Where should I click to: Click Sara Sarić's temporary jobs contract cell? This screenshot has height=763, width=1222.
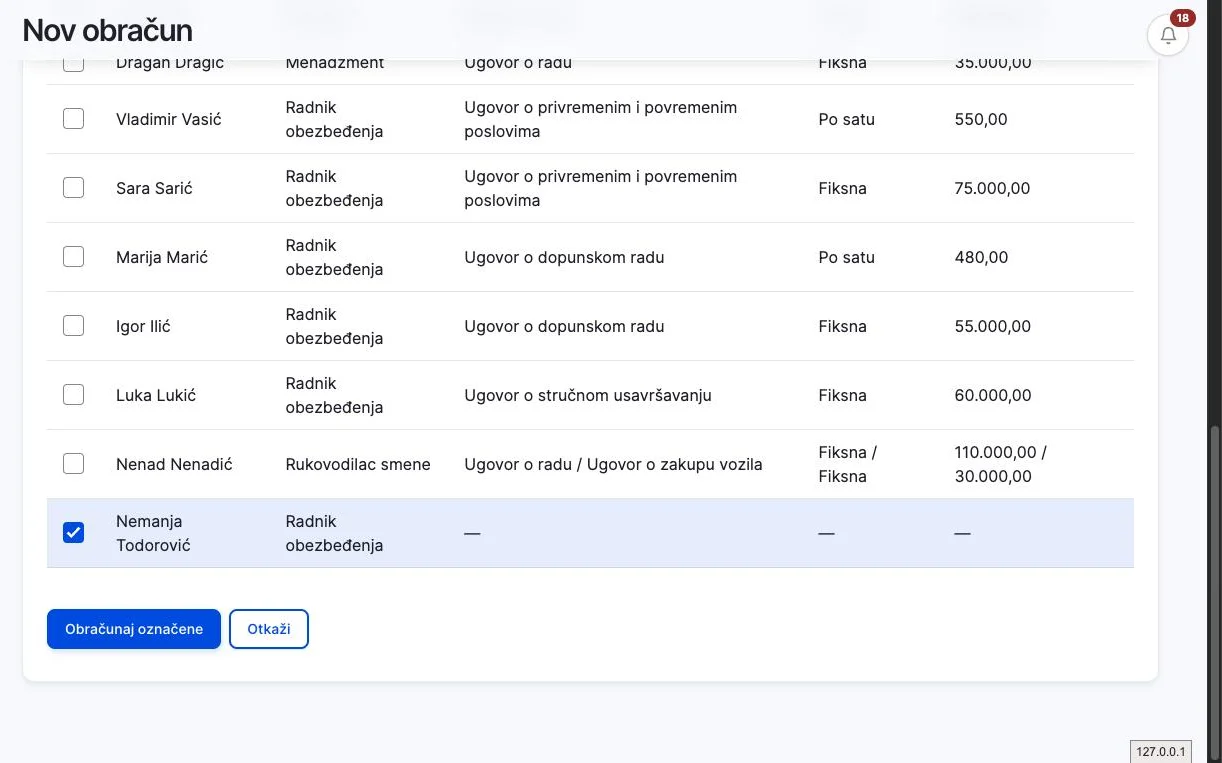(x=600, y=188)
